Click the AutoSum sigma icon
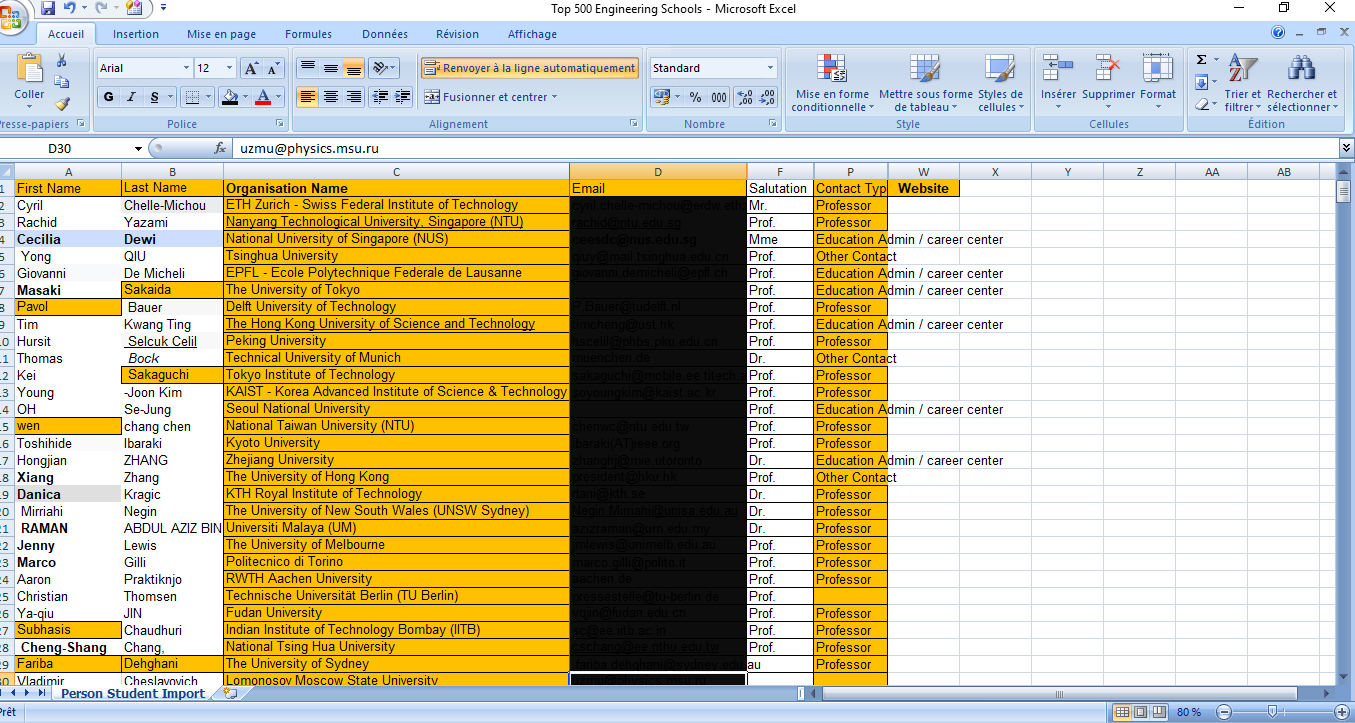Image resolution: width=1355 pixels, height=723 pixels. (1201, 60)
